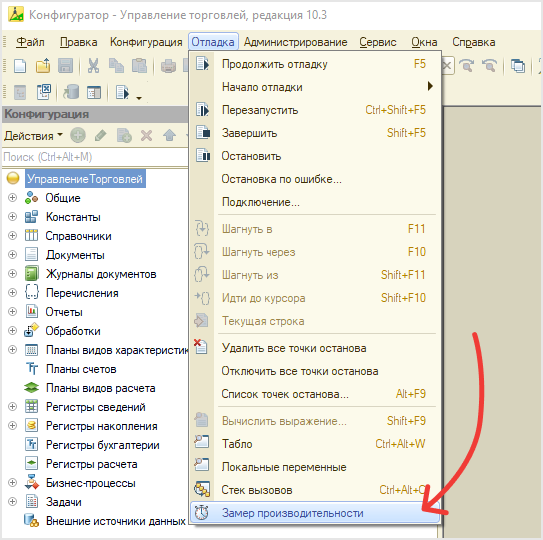Click the pencil Edit icon in configuration panel
Viewport: 543px width, 540px height.
[x=100, y=135]
